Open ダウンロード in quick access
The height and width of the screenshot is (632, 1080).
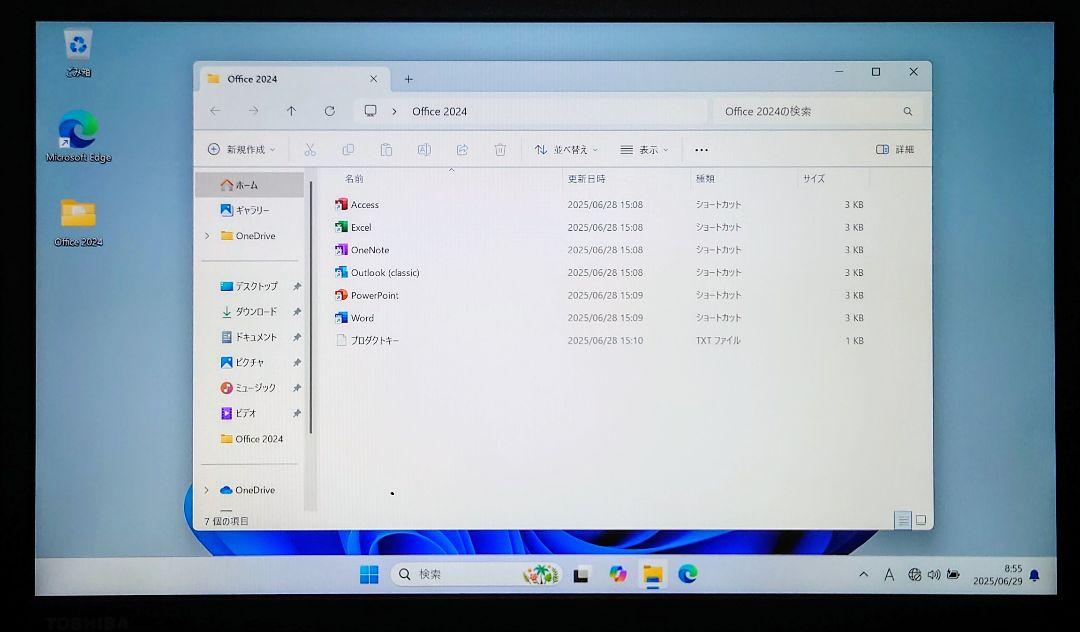pos(250,312)
